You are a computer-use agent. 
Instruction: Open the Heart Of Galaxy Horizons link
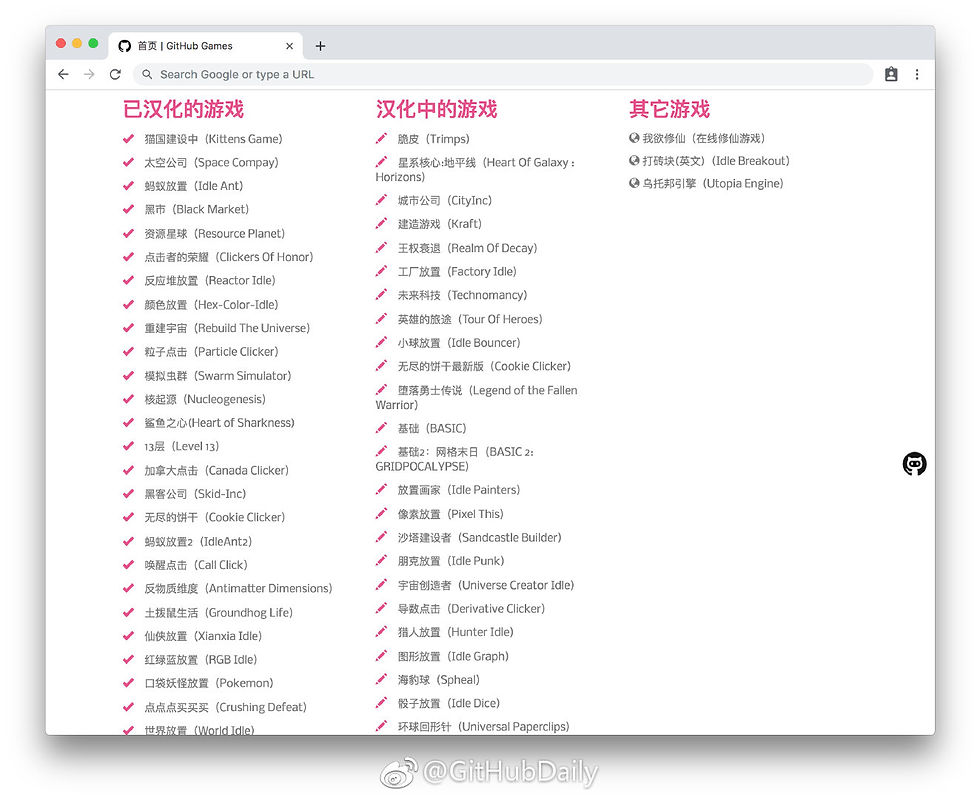pos(475,169)
